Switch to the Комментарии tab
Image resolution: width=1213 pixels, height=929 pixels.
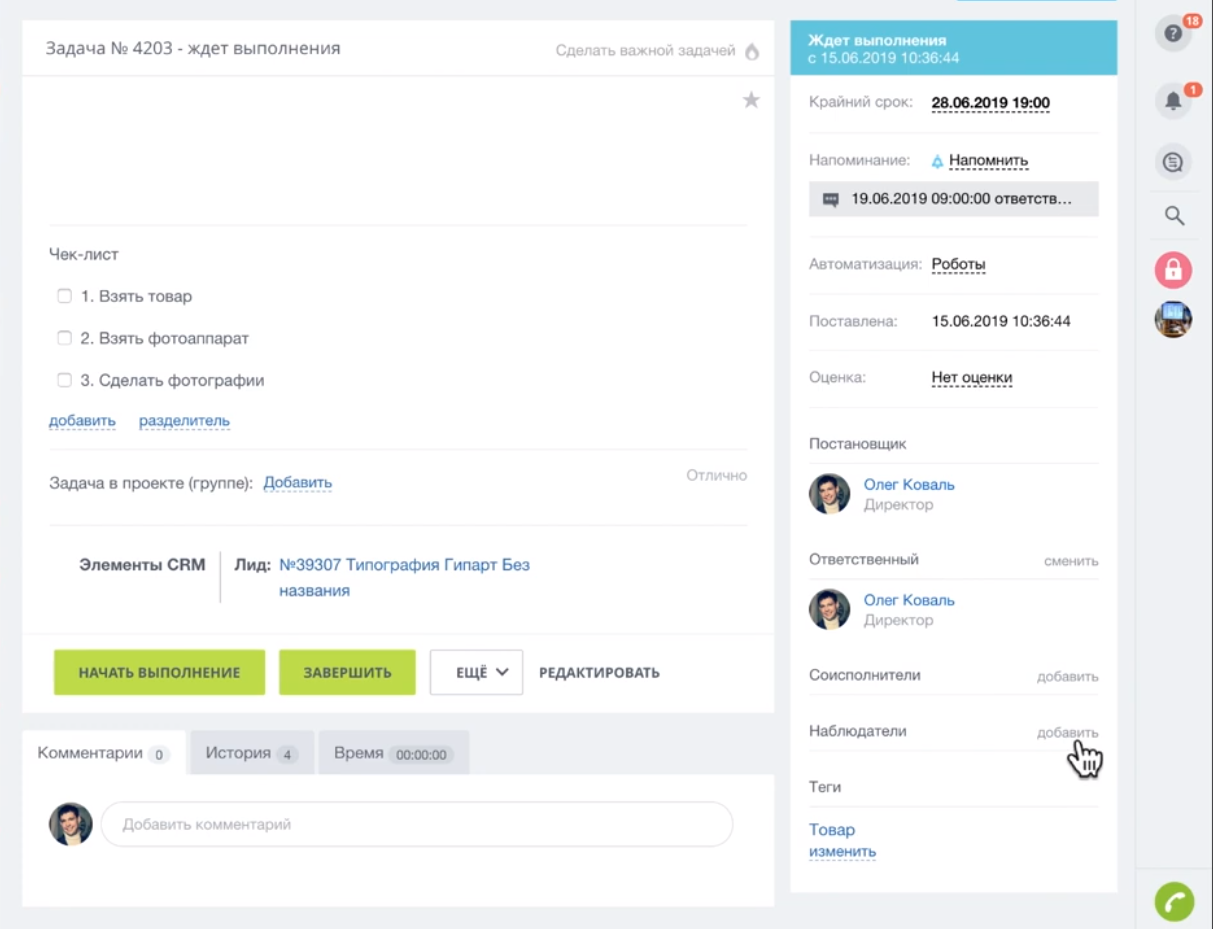tap(104, 753)
